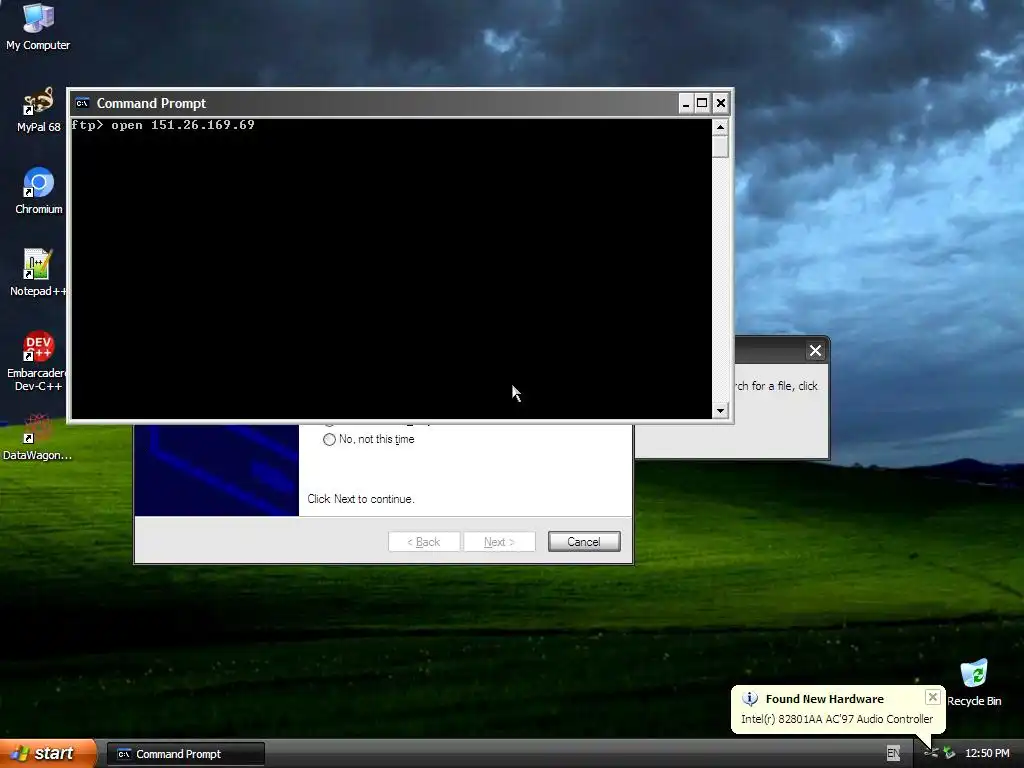Click the Command Prompt scrollbar down arrow

720,411
